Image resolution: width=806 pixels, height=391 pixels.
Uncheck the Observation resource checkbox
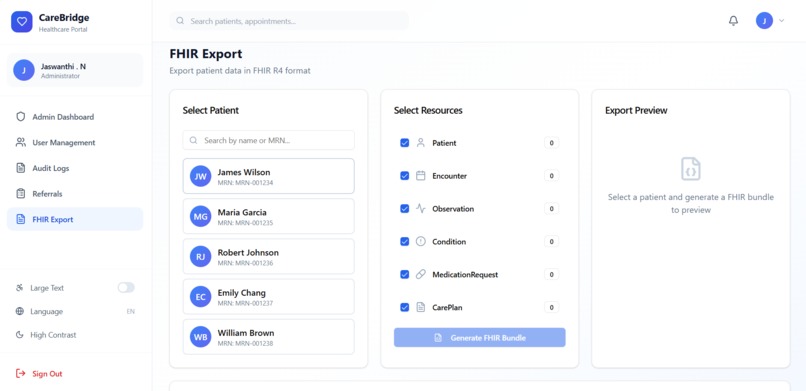click(x=405, y=209)
